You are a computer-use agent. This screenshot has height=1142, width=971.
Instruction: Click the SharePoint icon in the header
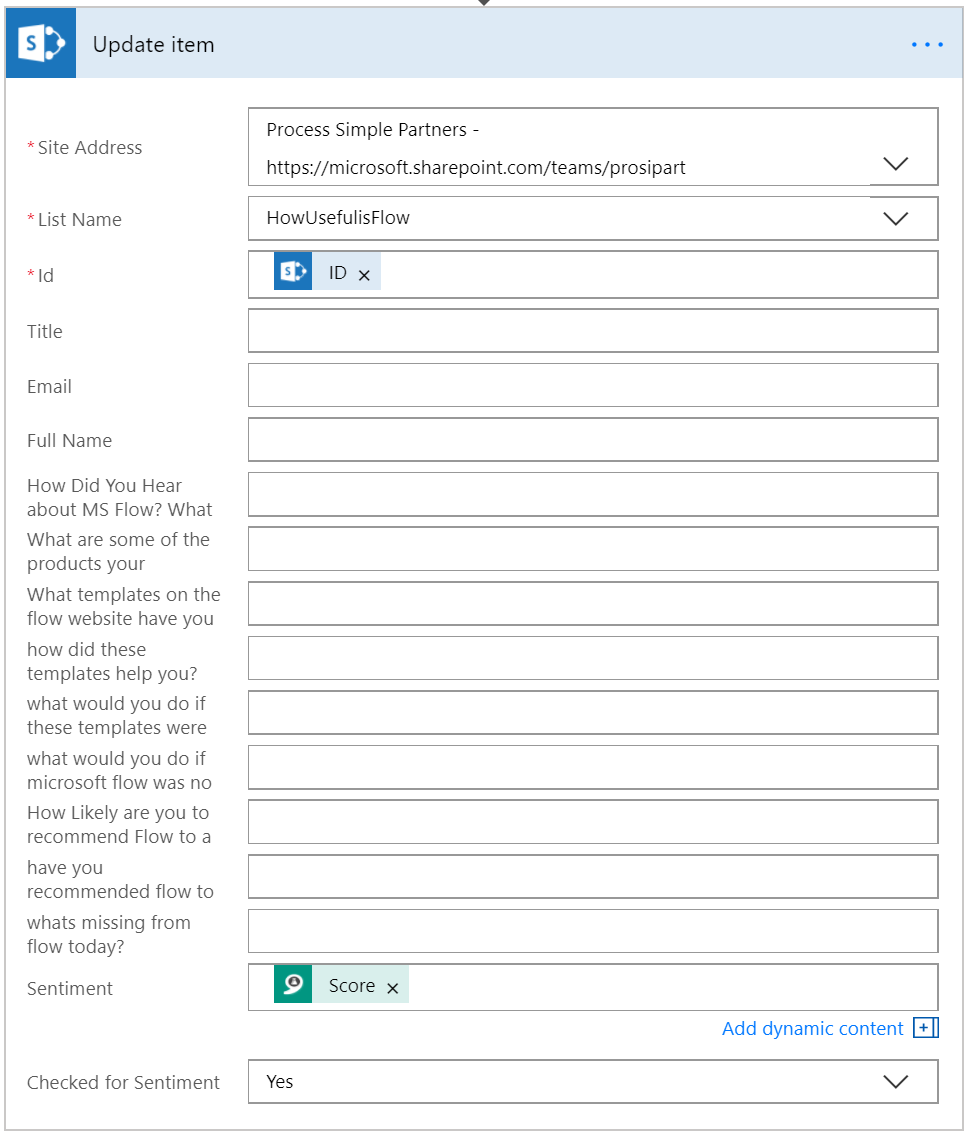point(41,44)
